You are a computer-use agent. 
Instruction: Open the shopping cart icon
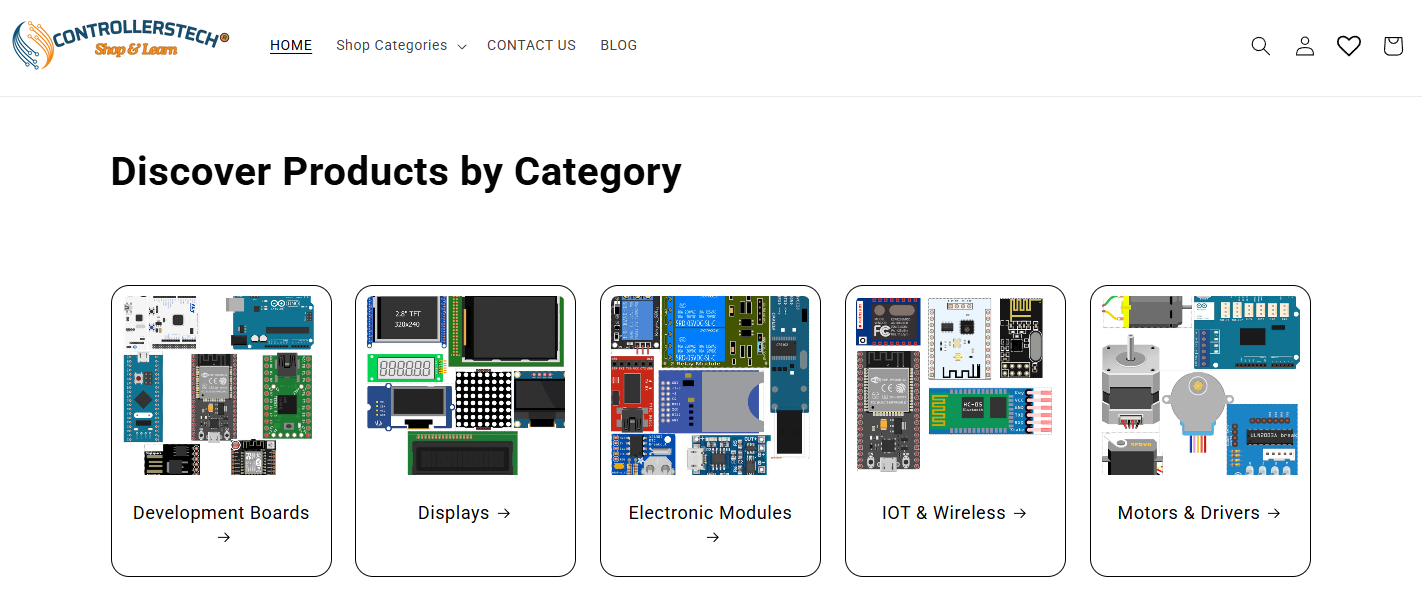coord(1393,46)
